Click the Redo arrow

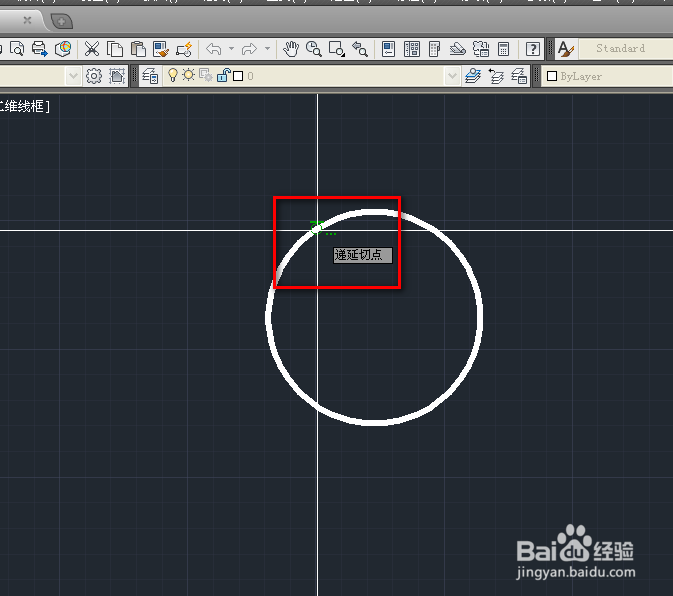coord(249,49)
